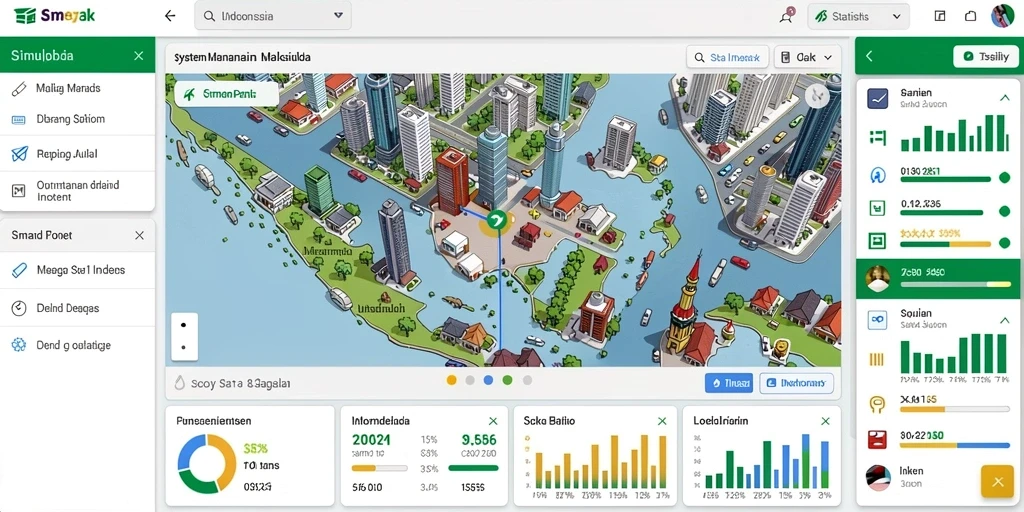Collapse the Sanien section chevron

coord(1004,98)
